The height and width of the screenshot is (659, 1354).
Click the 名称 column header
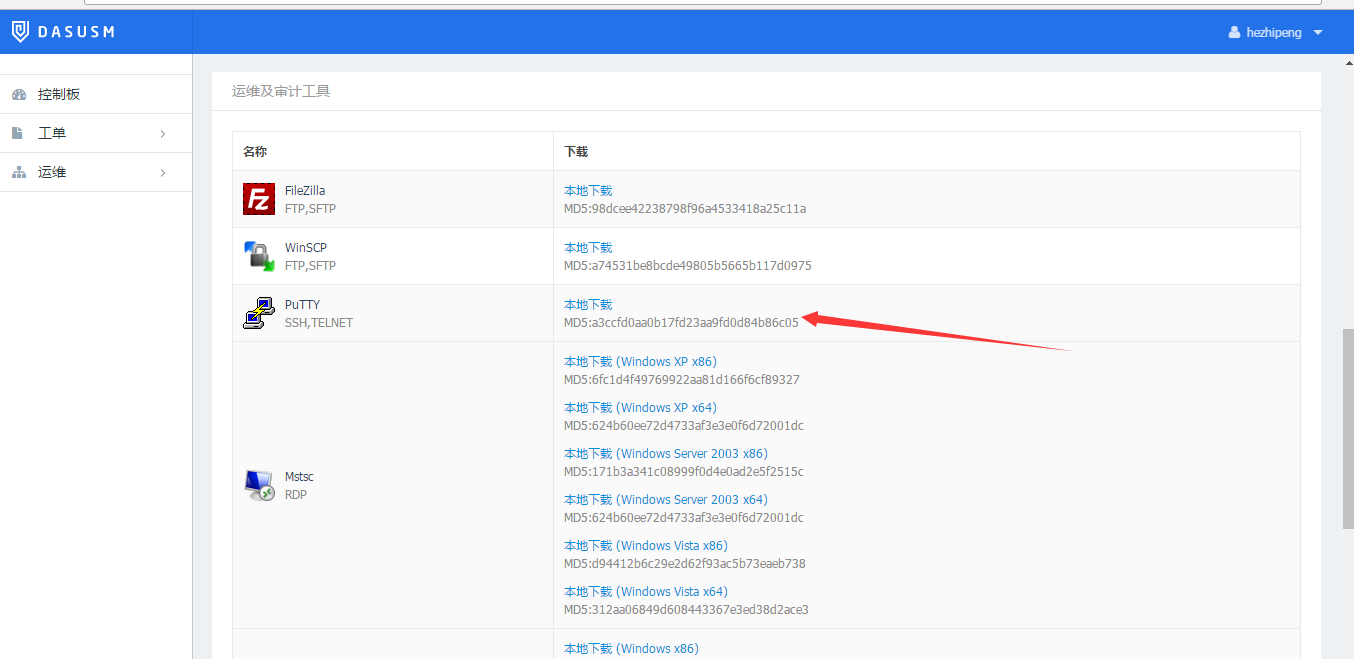pos(255,151)
